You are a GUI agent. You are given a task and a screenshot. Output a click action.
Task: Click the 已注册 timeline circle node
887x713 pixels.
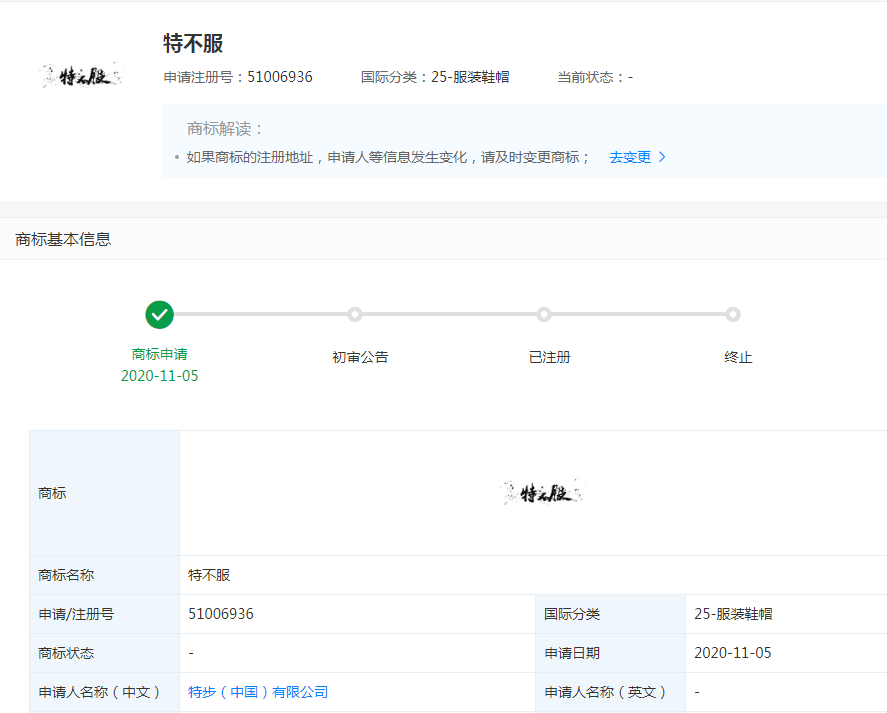tap(543, 314)
